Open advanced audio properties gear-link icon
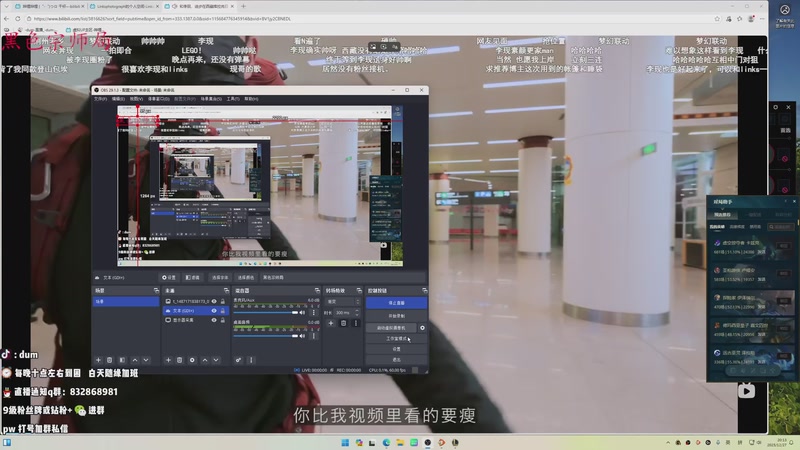800x450 pixels. [238, 360]
